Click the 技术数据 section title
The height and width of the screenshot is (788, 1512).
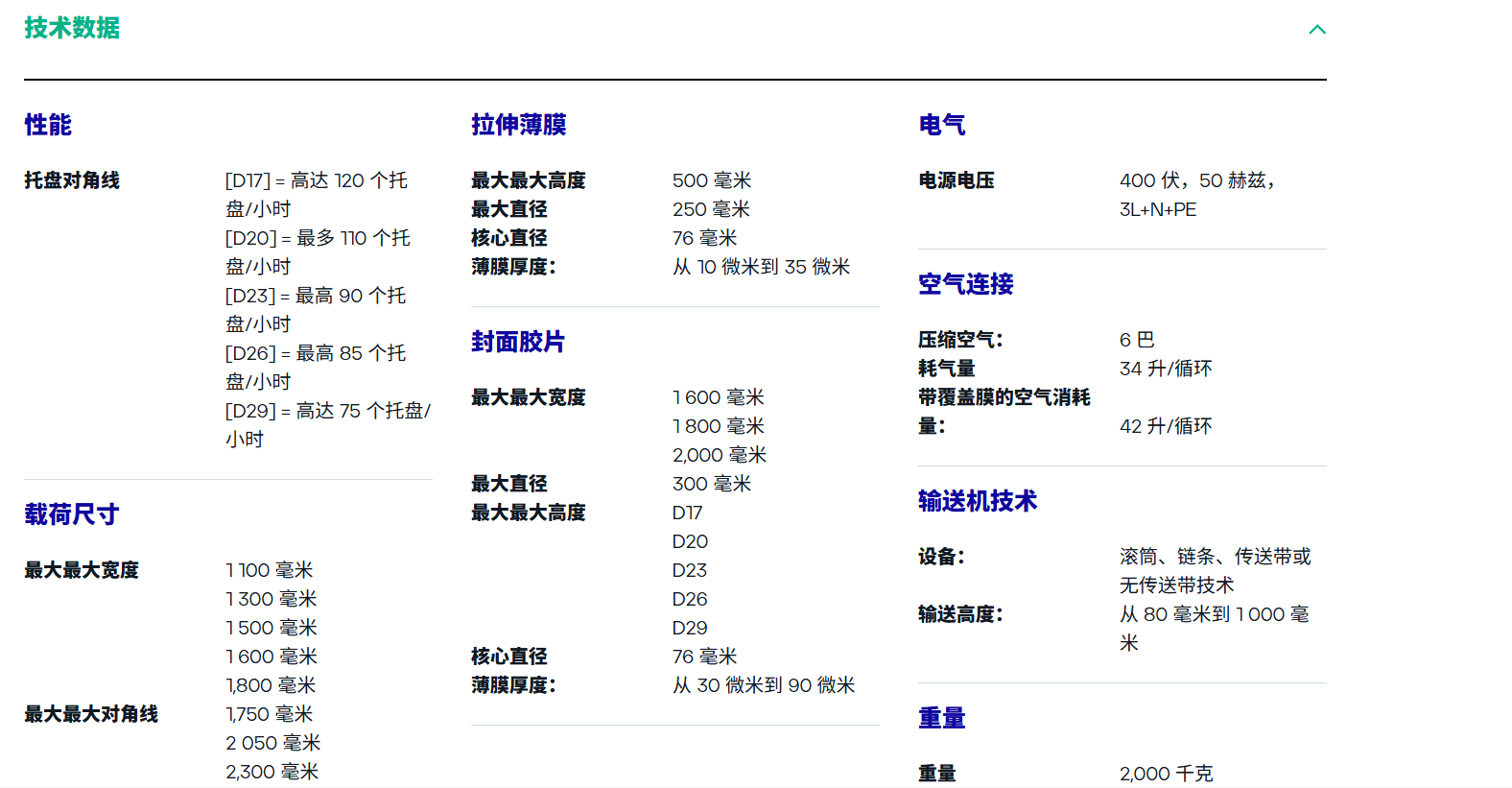tap(72, 29)
